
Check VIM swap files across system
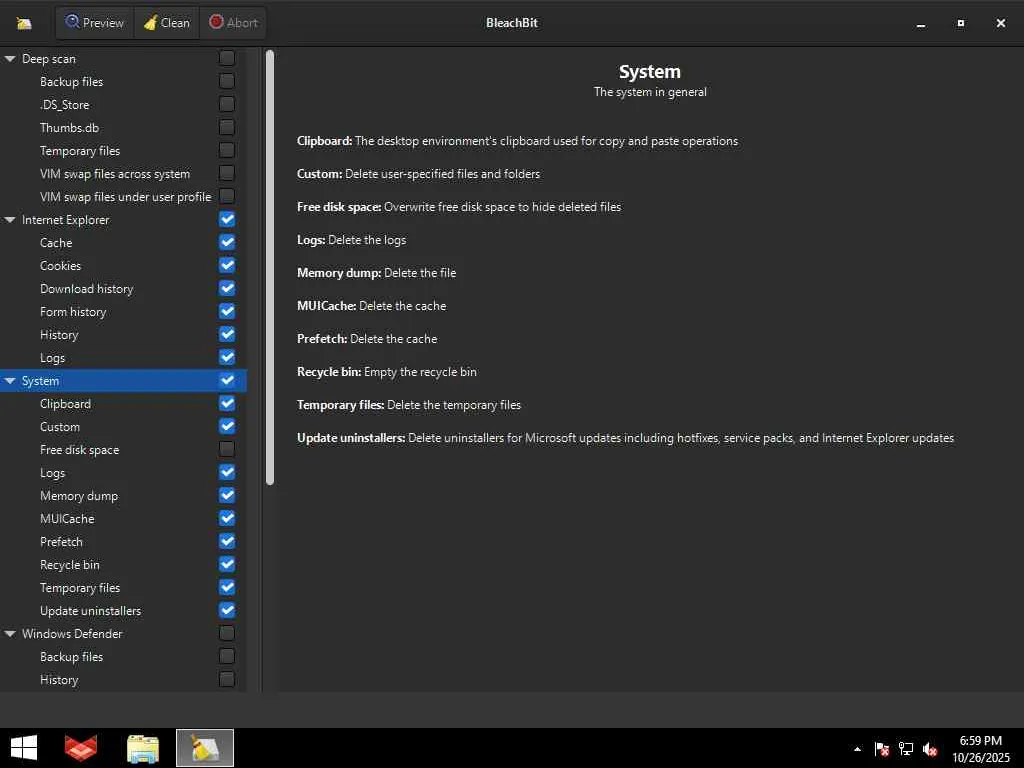(x=227, y=173)
